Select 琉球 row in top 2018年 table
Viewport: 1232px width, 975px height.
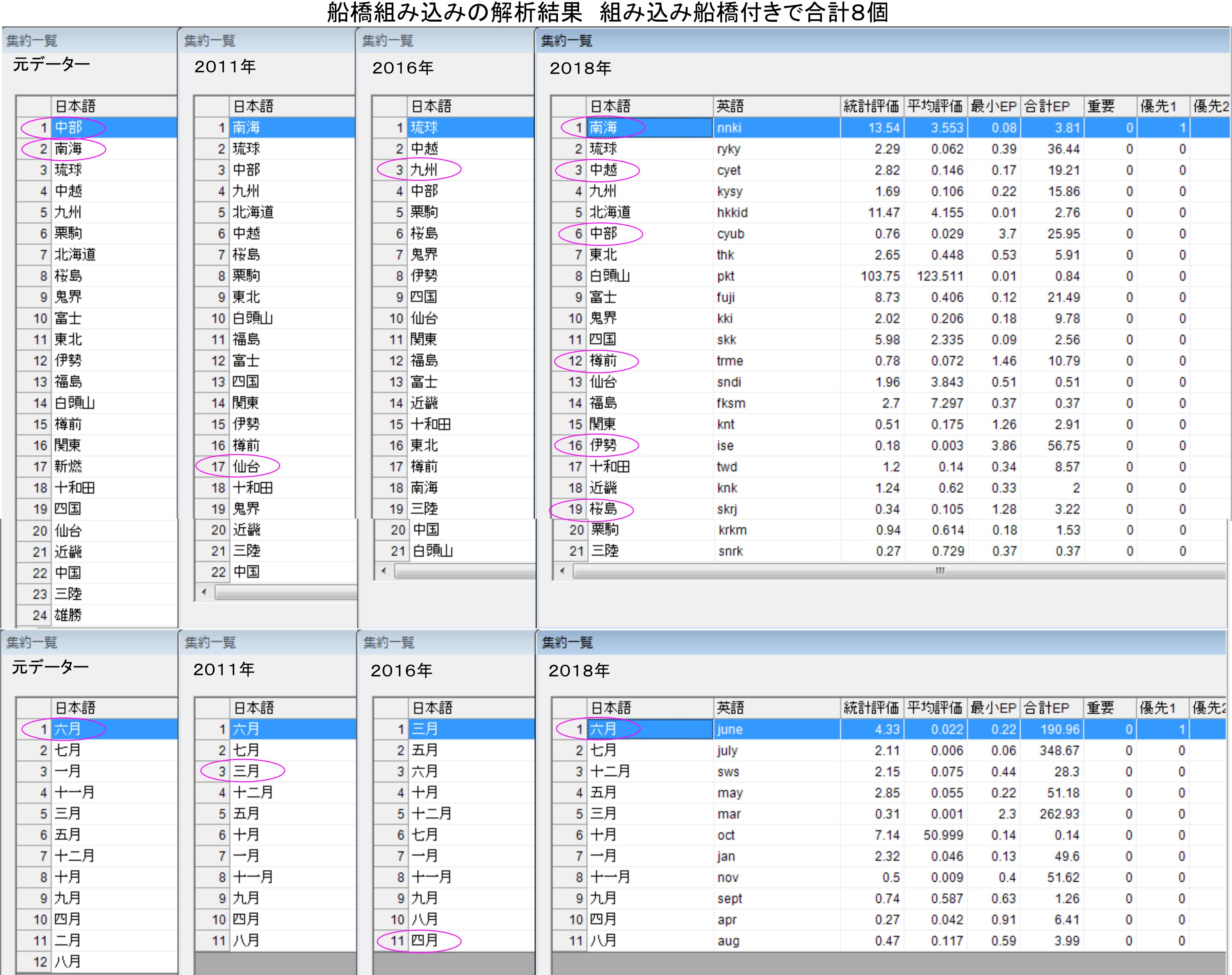604,149
